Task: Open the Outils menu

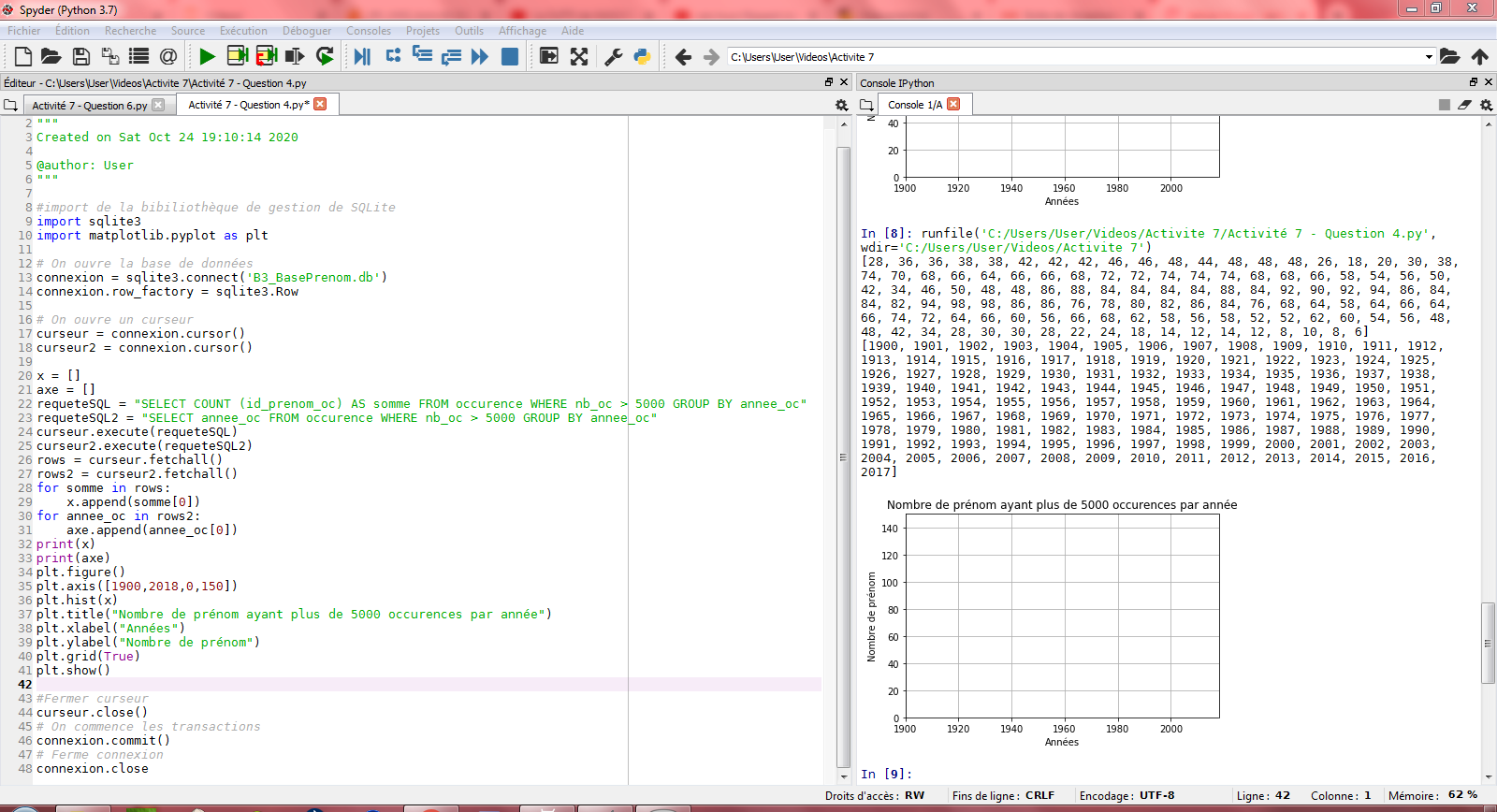Action: pyautogui.click(x=469, y=31)
